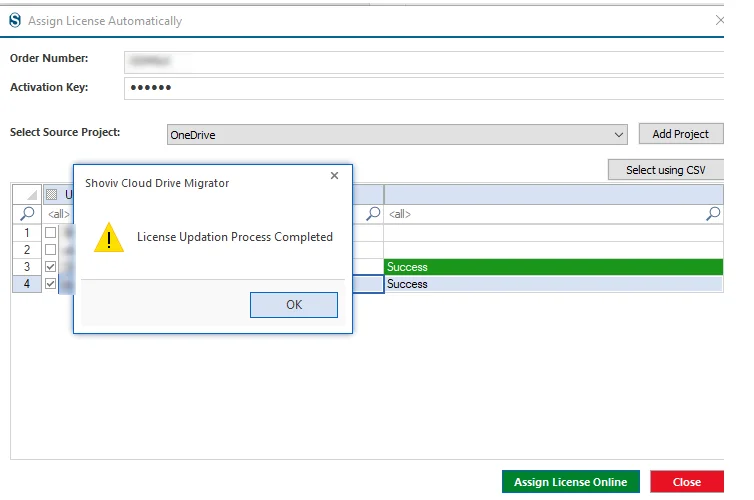Select row header number 4

click(27, 284)
